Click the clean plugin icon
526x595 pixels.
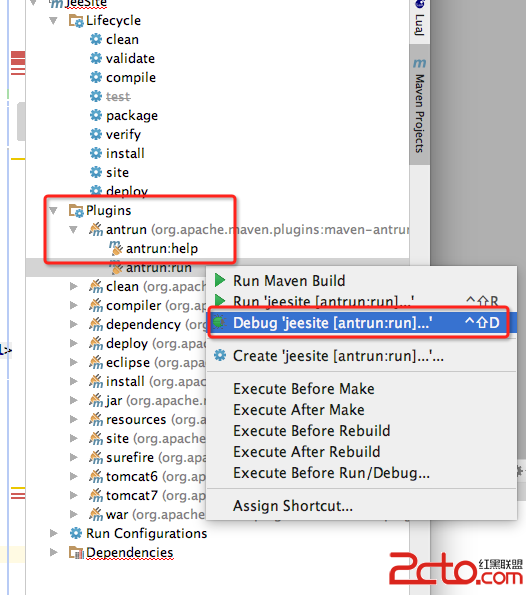pos(96,286)
